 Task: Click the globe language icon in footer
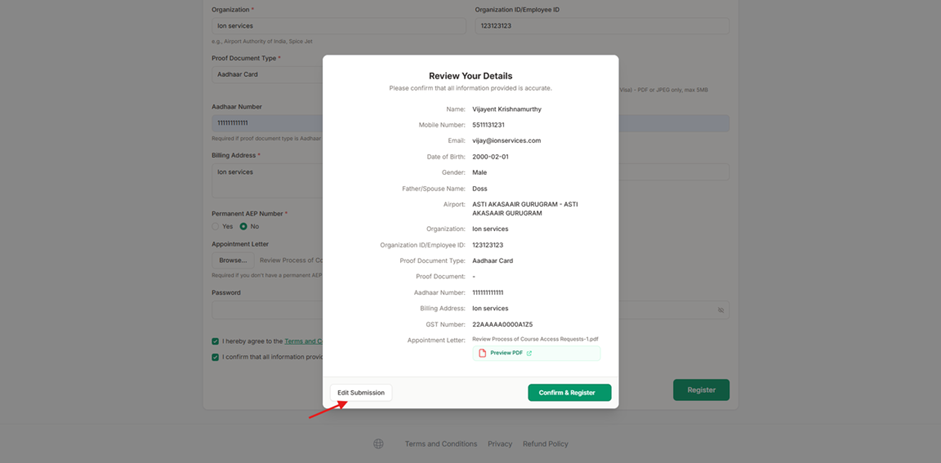378,444
